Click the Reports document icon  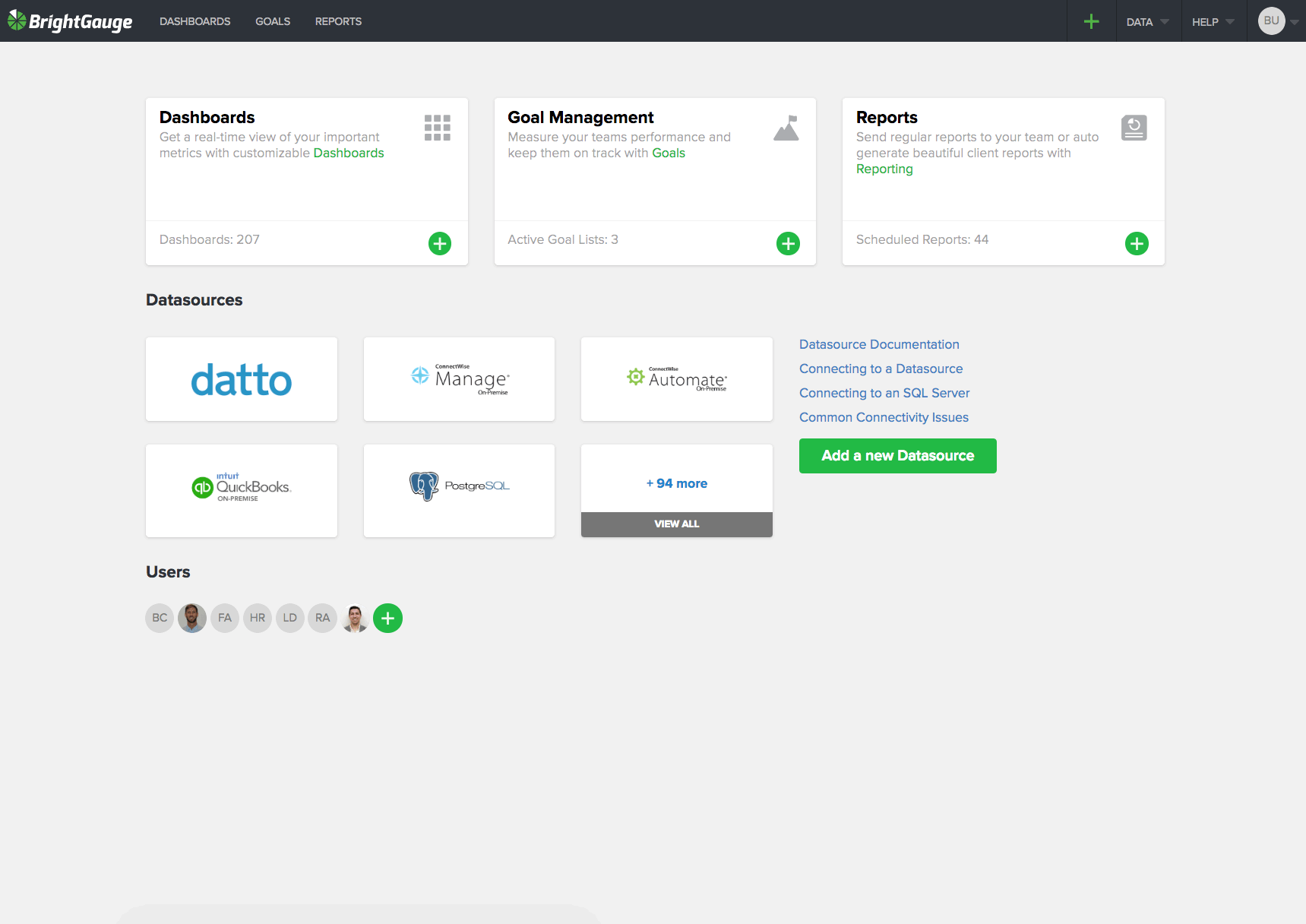[1134, 128]
